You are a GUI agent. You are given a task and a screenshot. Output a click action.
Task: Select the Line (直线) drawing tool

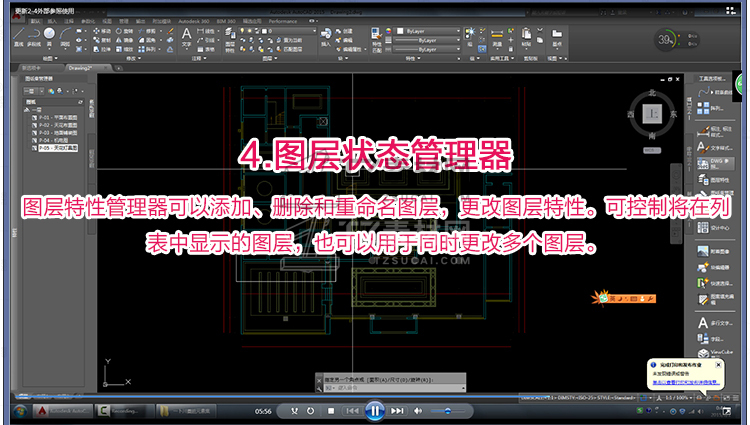[x=19, y=36]
